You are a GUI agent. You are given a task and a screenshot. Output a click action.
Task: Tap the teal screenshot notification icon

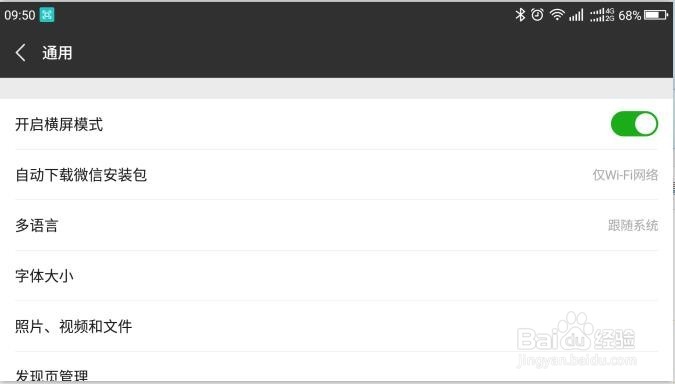(x=47, y=15)
